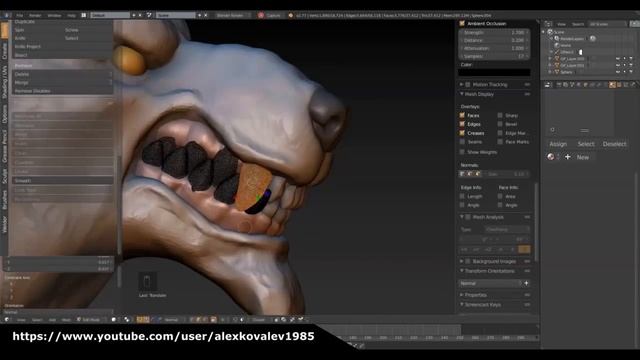Viewport: 640px width, 360px height.
Task: Enable the Sharp overlay checkbox
Action: (500, 116)
